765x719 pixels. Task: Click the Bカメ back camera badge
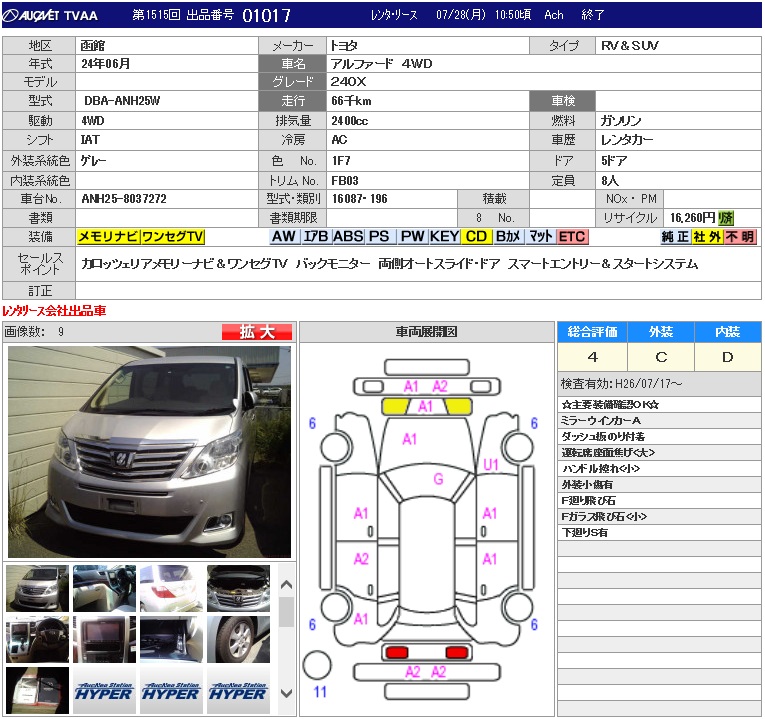[x=508, y=237]
